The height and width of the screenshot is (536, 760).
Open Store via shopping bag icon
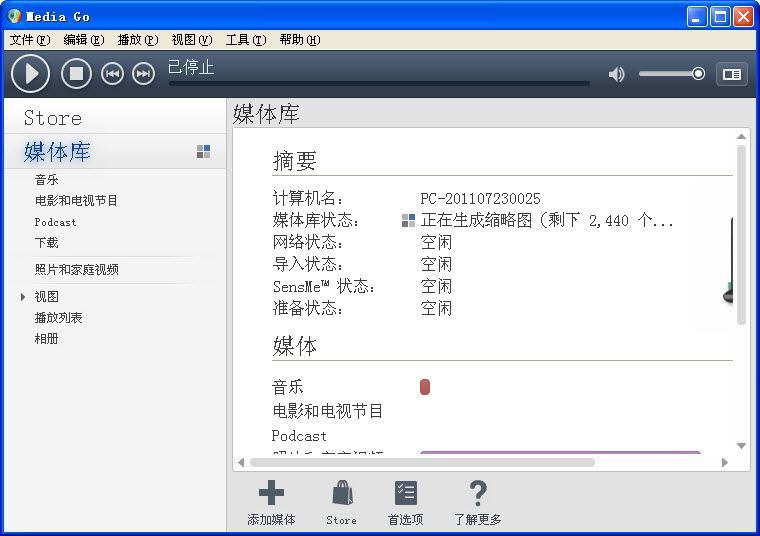(342, 493)
